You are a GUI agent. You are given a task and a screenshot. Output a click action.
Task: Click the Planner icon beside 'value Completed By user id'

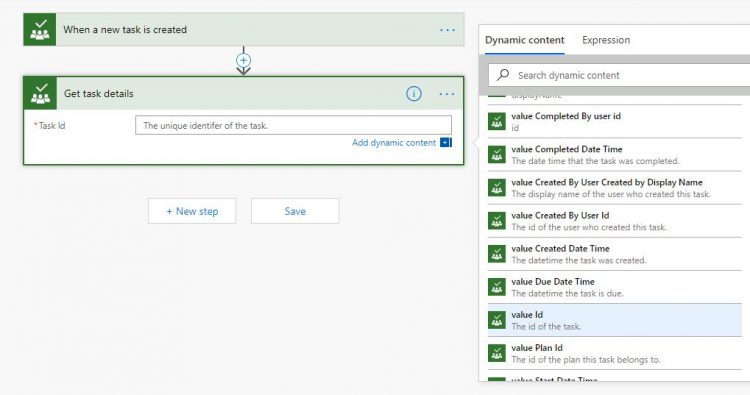[x=497, y=121]
